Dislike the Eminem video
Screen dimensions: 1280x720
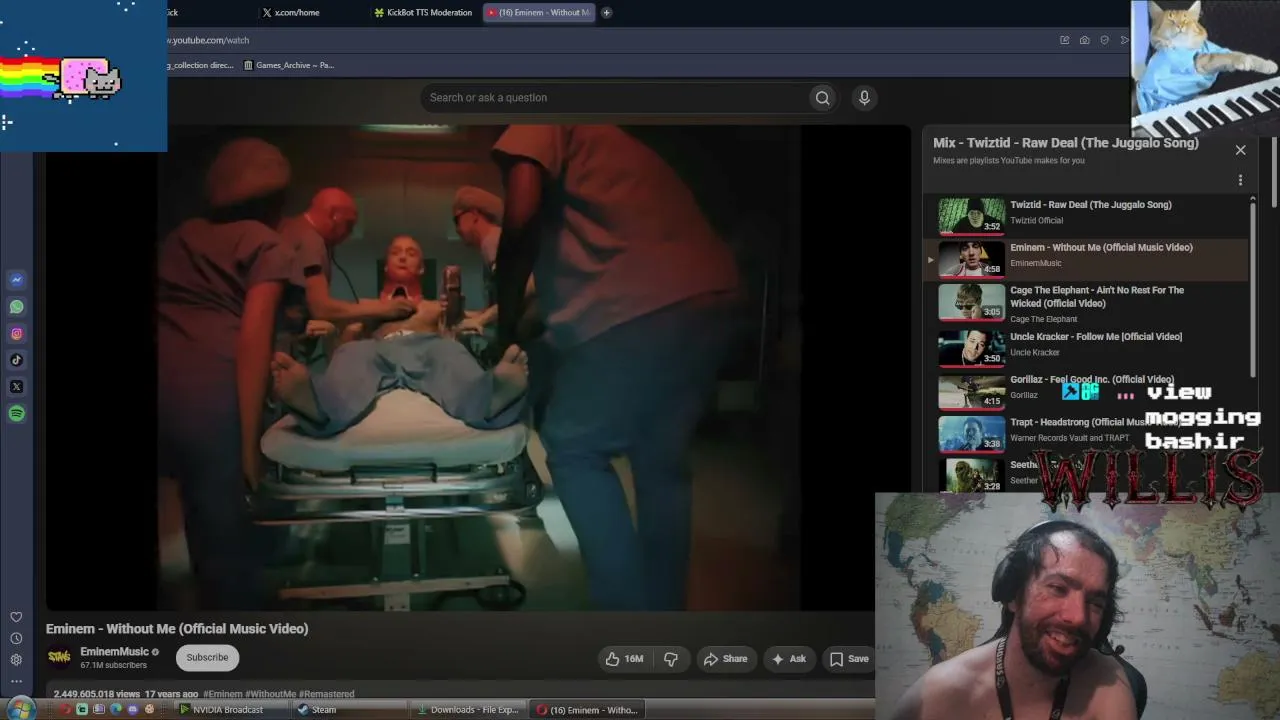tap(671, 659)
